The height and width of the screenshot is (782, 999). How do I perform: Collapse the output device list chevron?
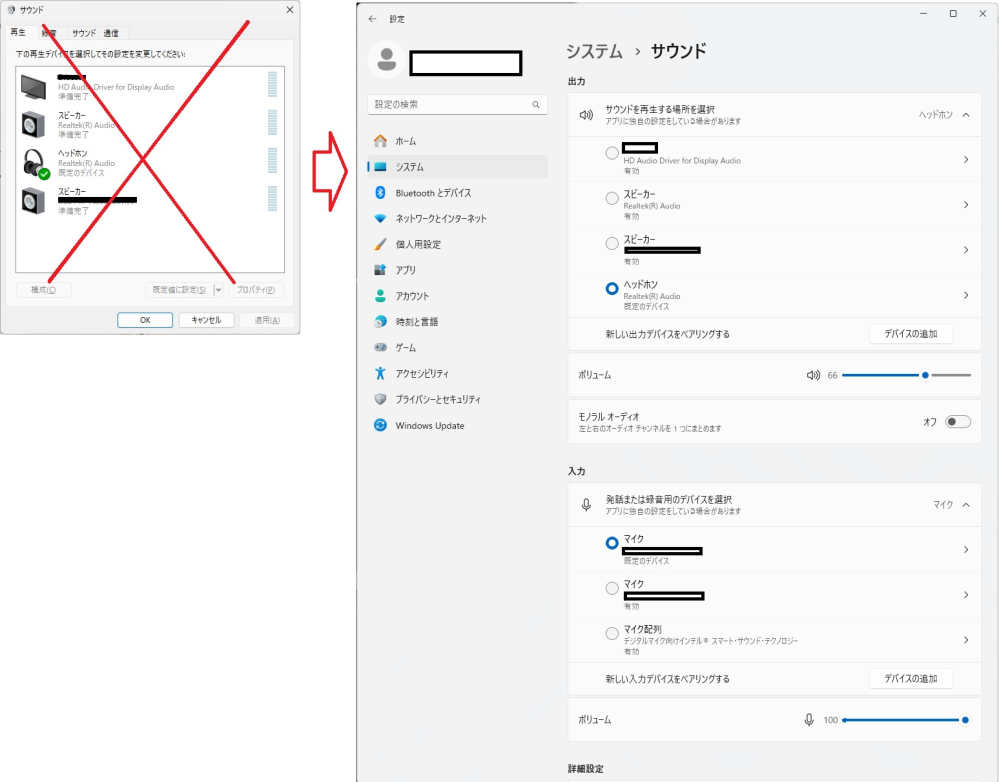[966, 115]
